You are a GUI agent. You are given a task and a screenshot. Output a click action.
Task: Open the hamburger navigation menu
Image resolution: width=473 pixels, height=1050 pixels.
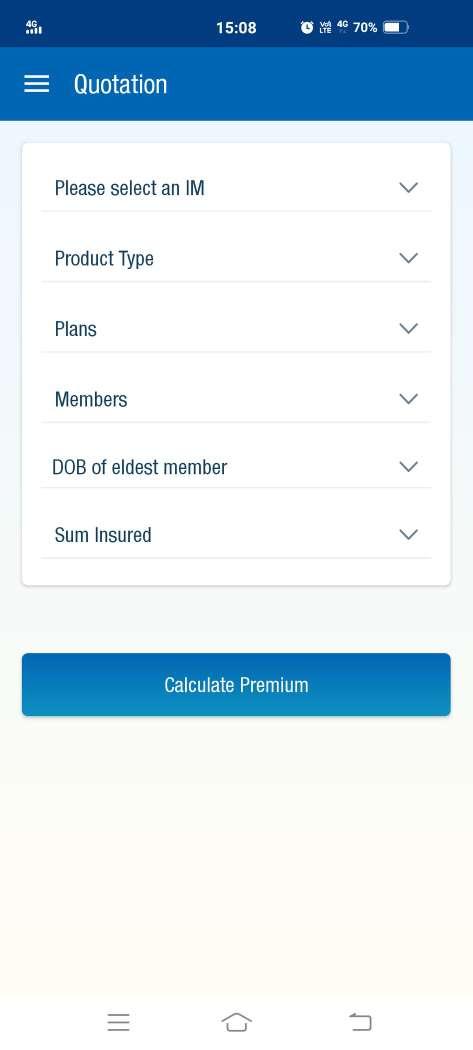pyautogui.click(x=36, y=84)
